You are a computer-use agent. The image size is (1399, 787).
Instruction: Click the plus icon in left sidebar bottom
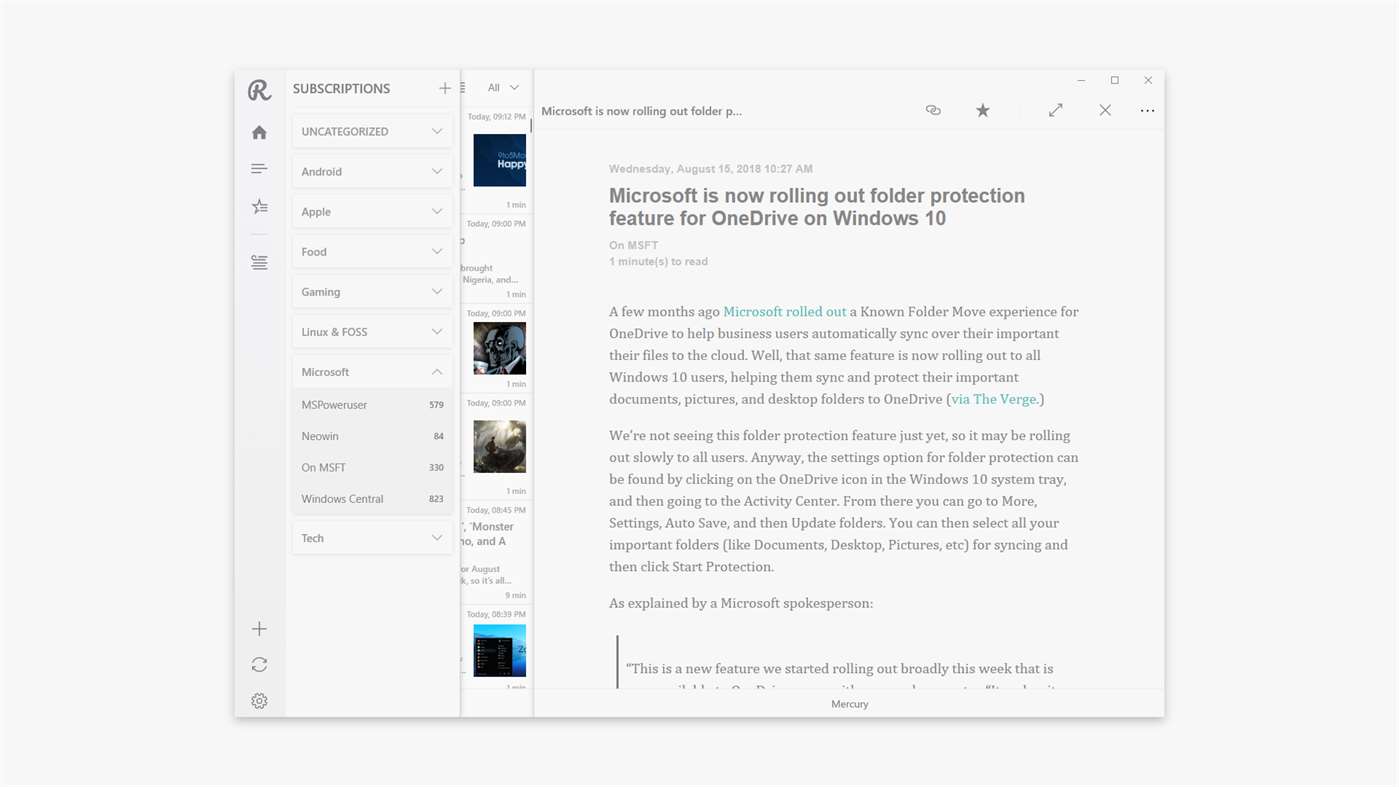pyautogui.click(x=259, y=629)
